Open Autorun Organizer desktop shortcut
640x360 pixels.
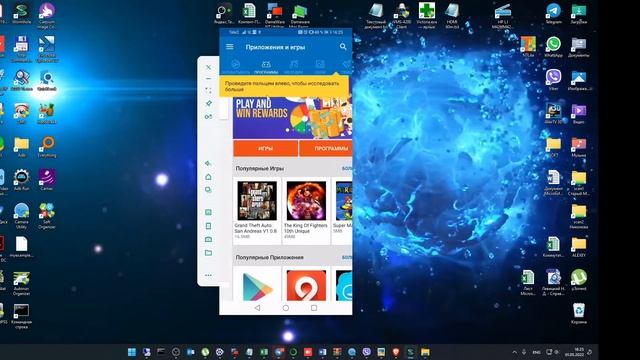21,283
